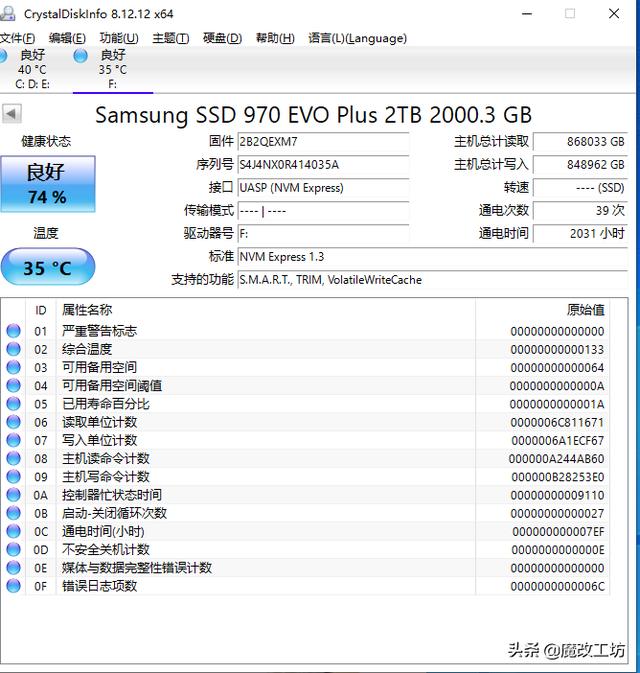640x673 pixels.
Task: Click the 温度 label
Action: [46, 233]
